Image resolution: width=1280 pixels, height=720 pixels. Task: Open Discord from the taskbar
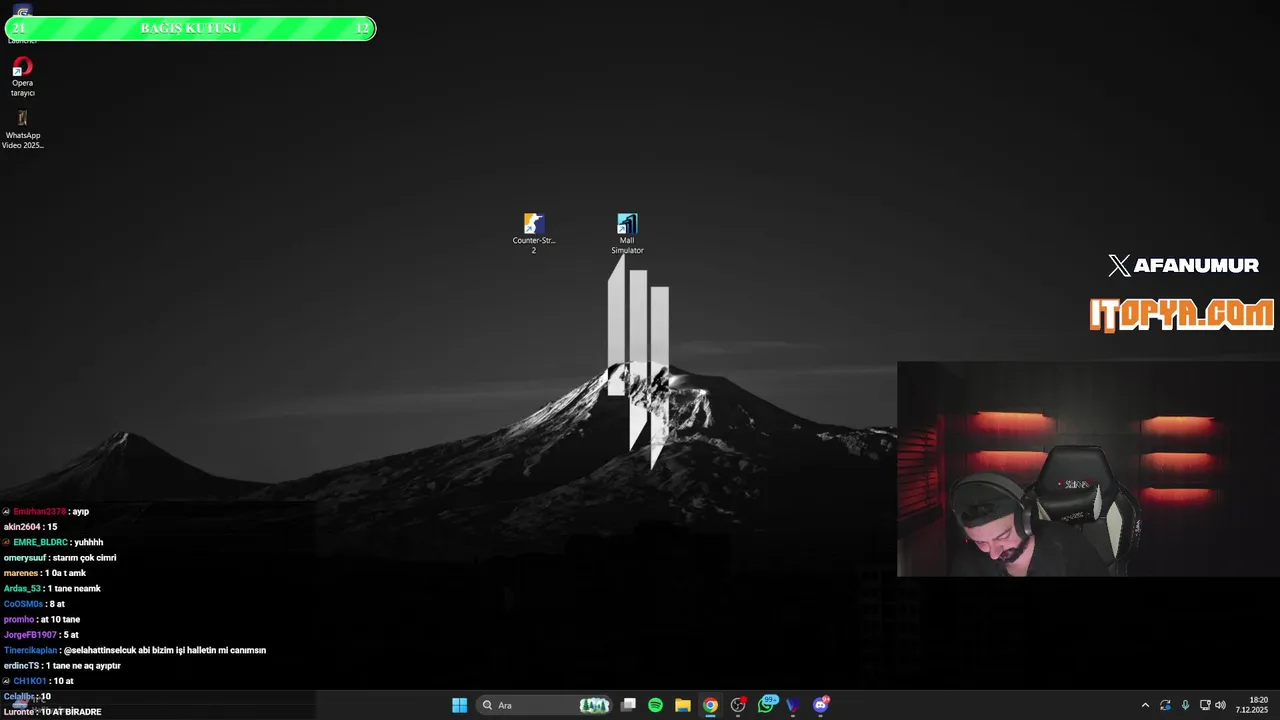click(x=821, y=705)
